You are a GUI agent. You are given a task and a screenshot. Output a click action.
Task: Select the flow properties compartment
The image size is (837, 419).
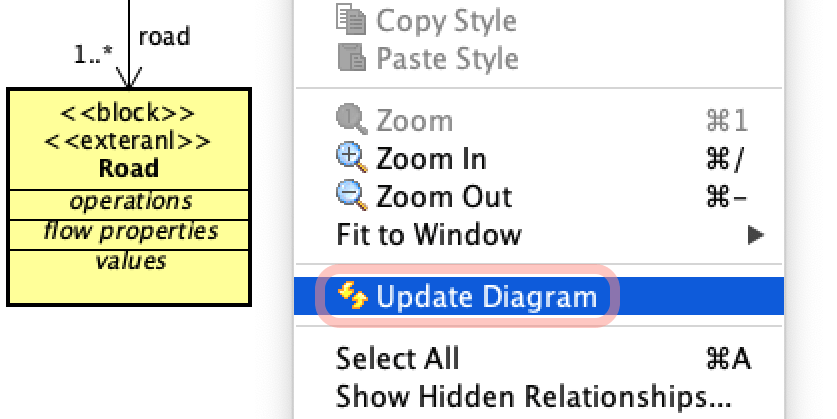(129, 234)
